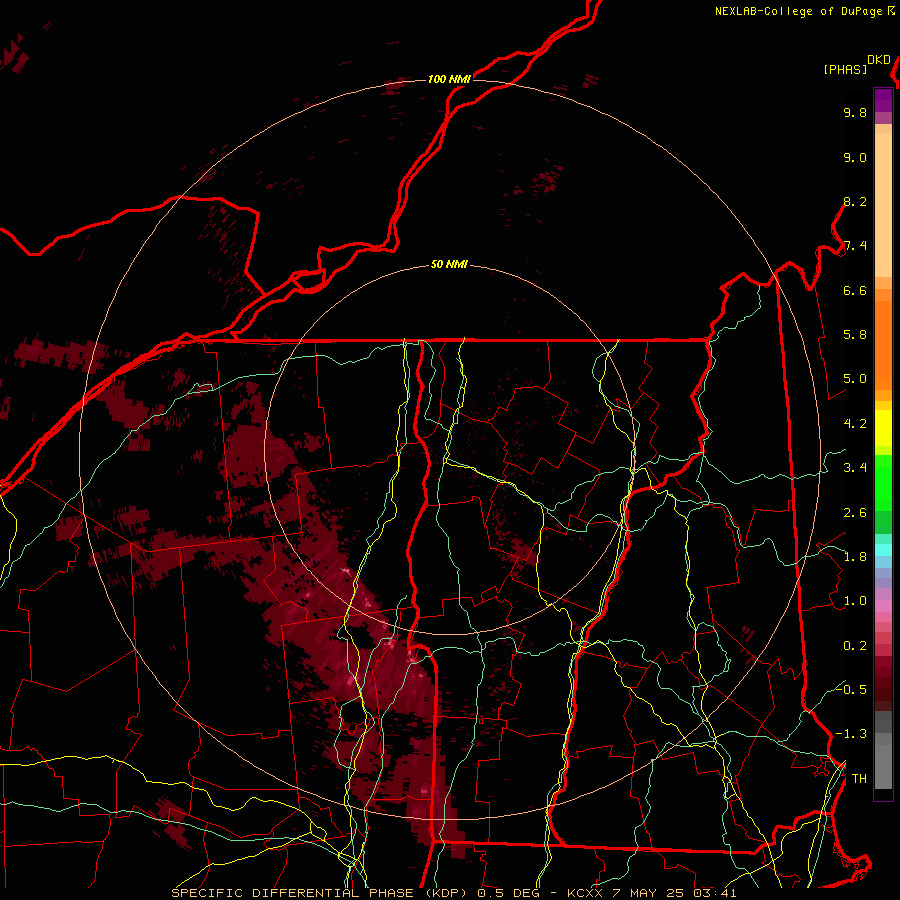Click the 5.8 value on the color scale

tap(855, 334)
